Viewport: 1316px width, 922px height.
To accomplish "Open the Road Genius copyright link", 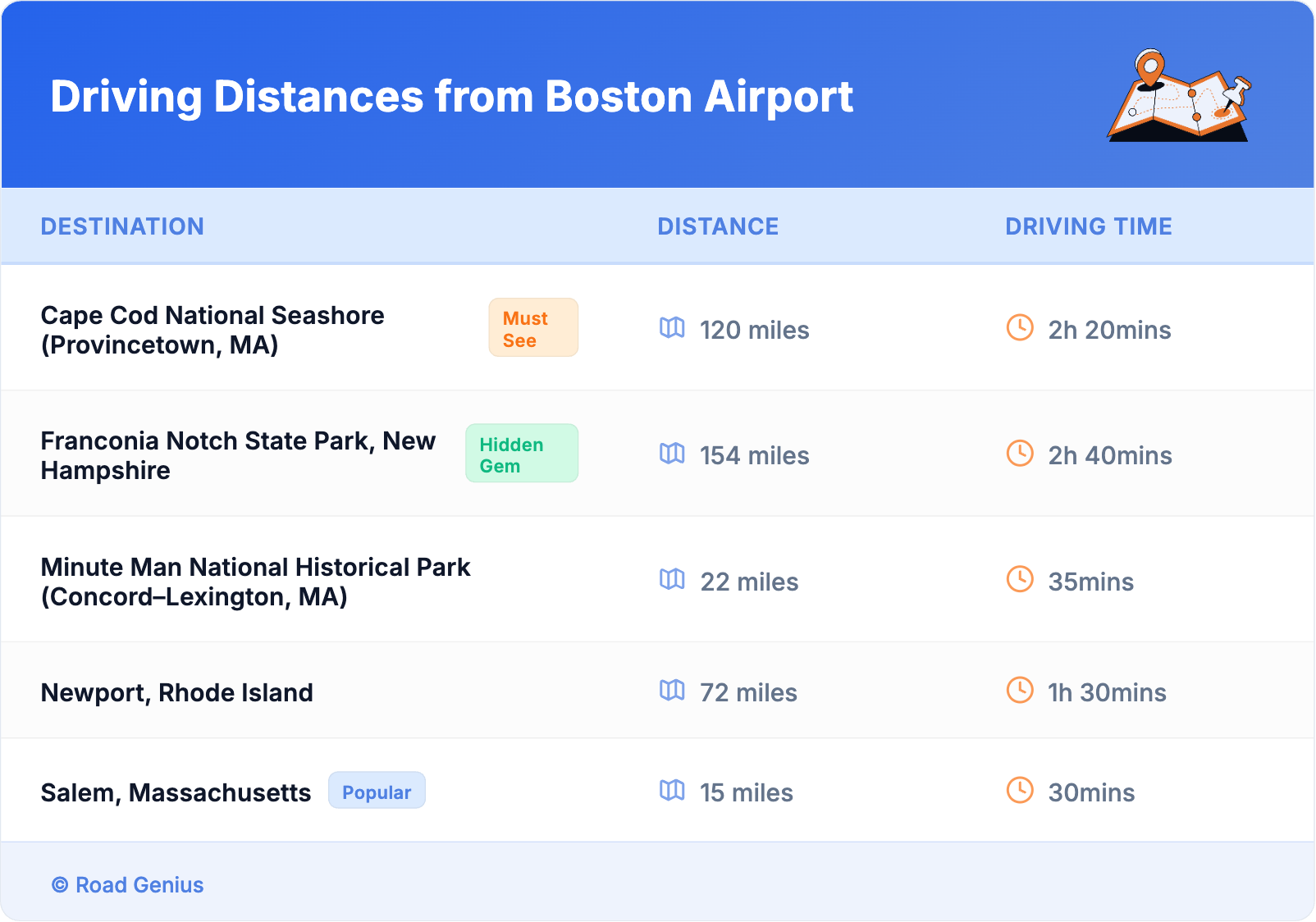I will [x=128, y=885].
